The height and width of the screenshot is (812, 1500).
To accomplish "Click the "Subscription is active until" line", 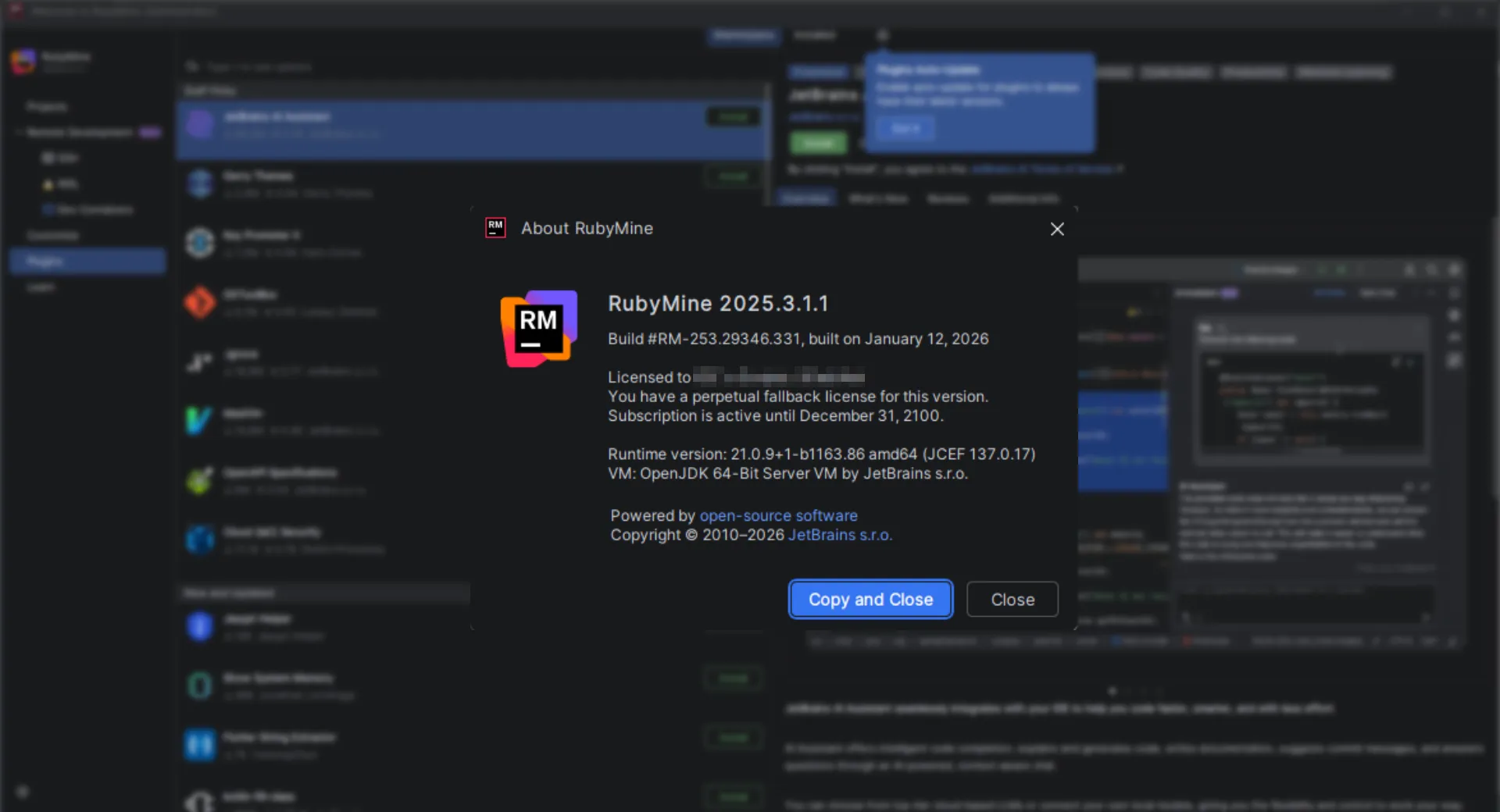I will 776,416.
